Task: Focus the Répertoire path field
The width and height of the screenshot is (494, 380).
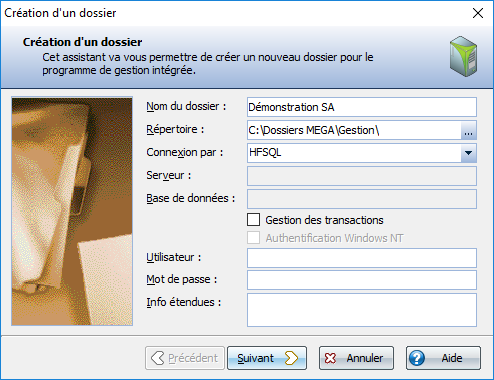Action: (x=354, y=130)
